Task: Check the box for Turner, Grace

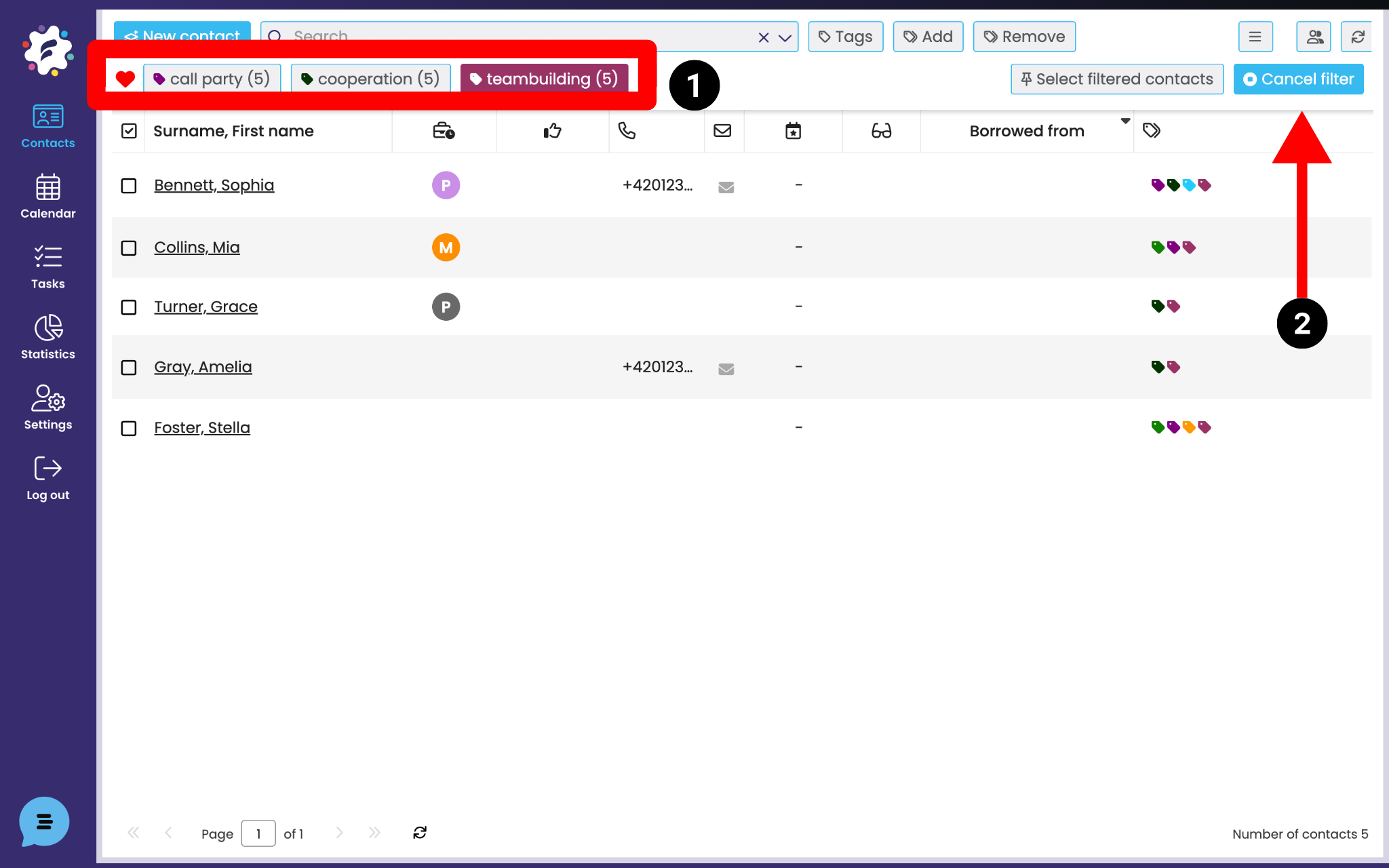Action: [129, 307]
